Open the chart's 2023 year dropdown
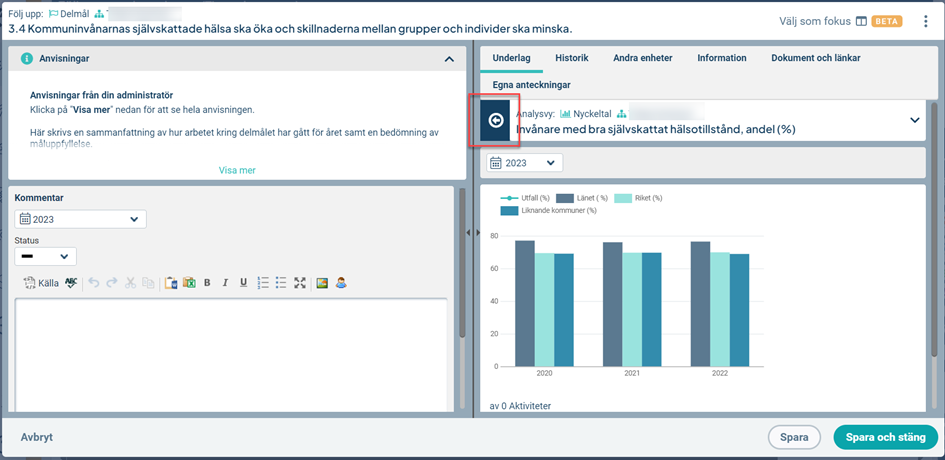Viewport: 945px width, 460px height. [x=525, y=163]
